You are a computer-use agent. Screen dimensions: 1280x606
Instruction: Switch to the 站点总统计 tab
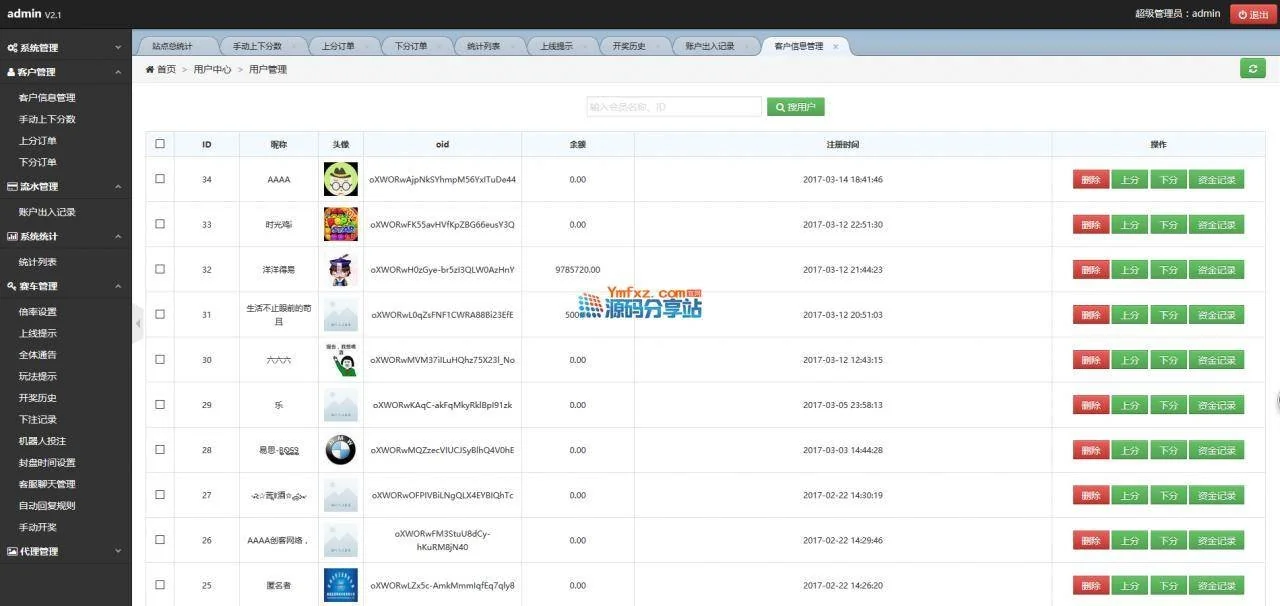[172, 46]
